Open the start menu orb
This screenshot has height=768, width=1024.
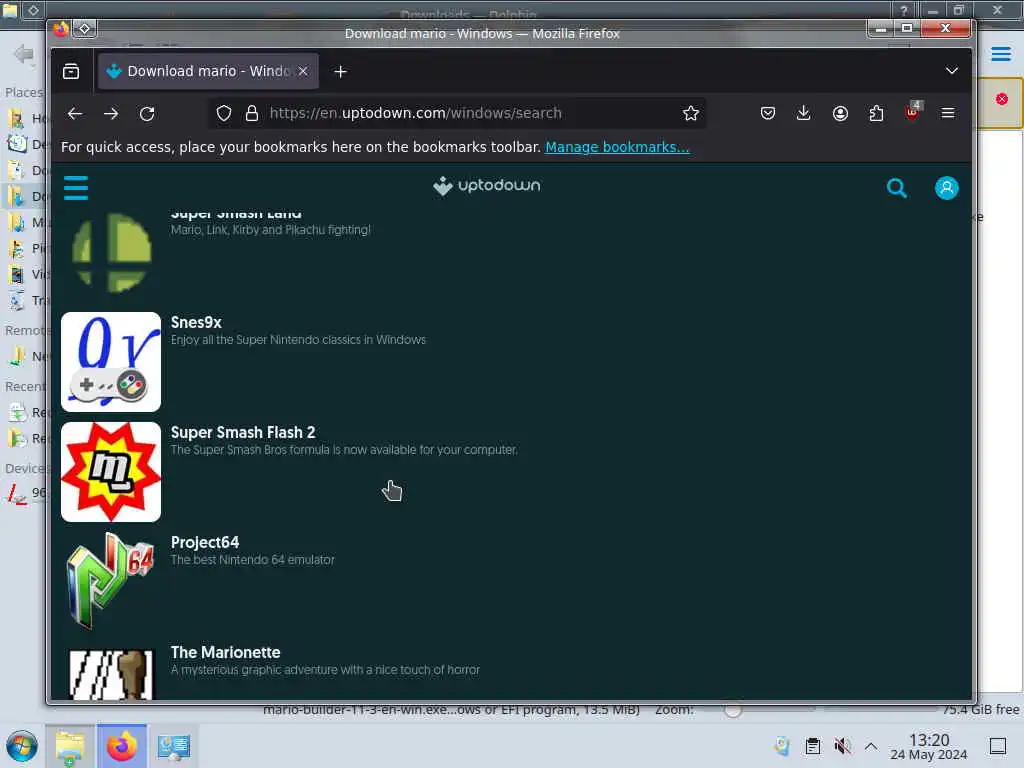[x=22, y=746]
